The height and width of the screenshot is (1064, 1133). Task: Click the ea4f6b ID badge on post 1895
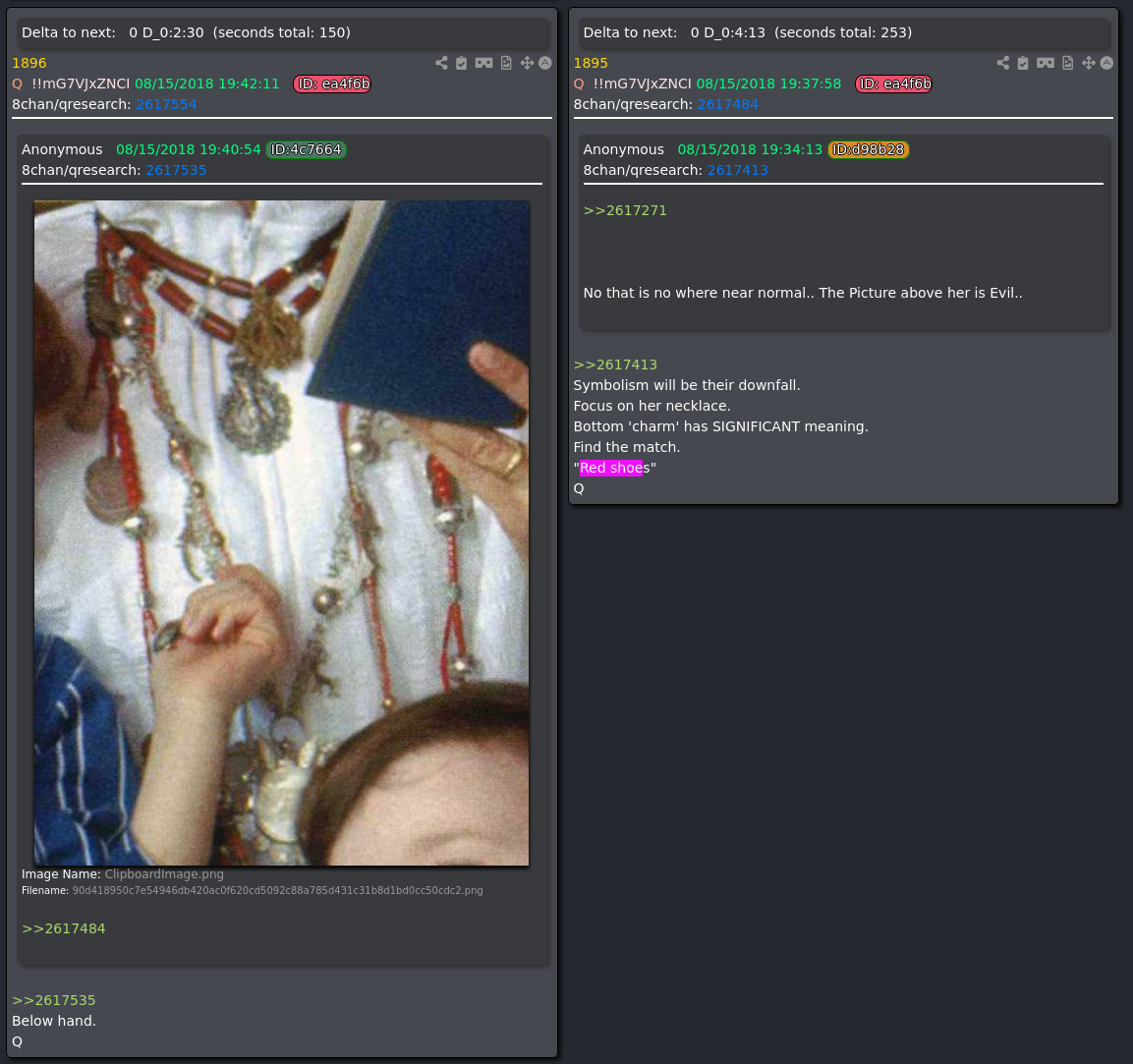click(894, 84)
